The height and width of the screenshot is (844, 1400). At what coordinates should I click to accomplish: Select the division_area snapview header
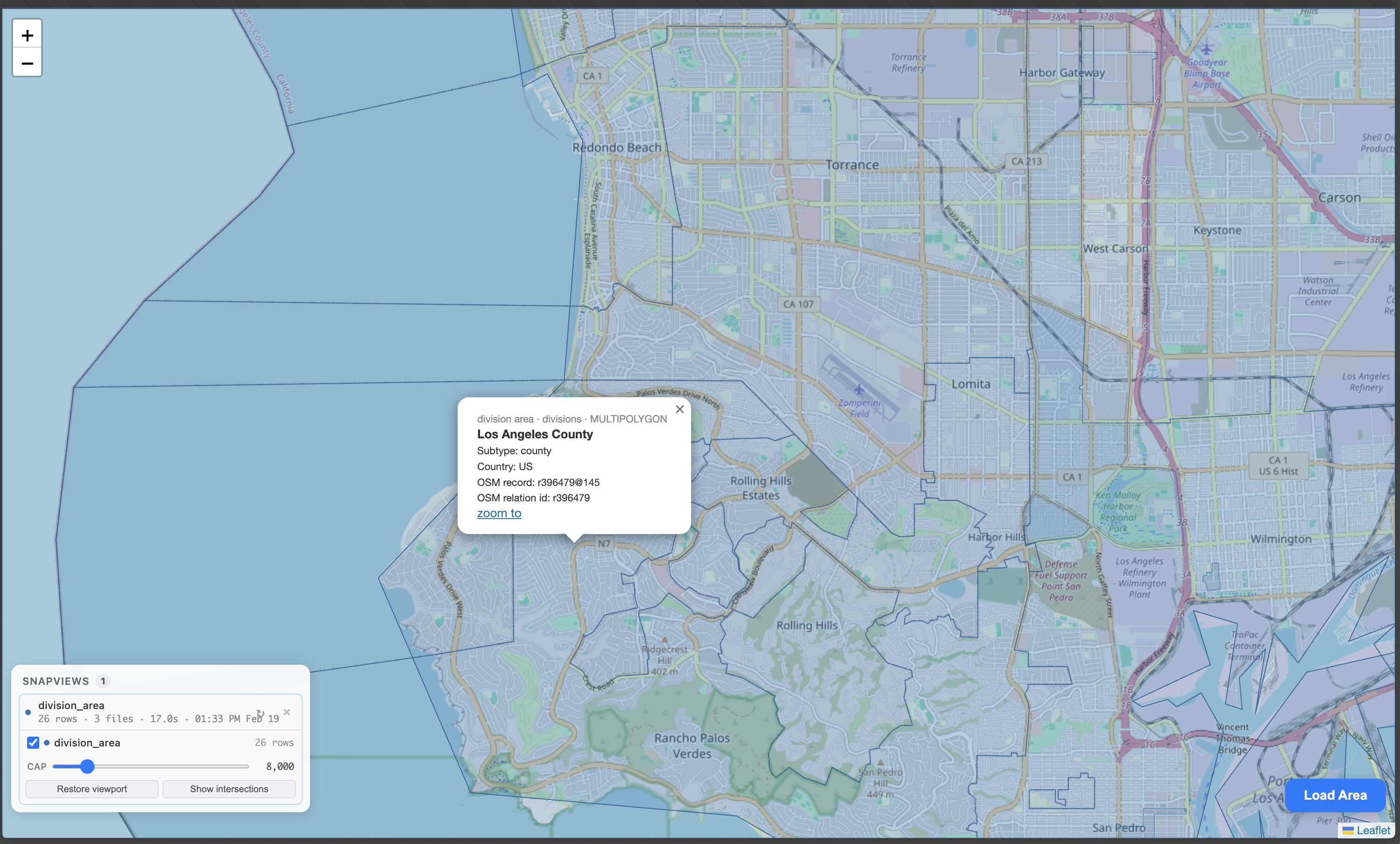coord(71,705)
